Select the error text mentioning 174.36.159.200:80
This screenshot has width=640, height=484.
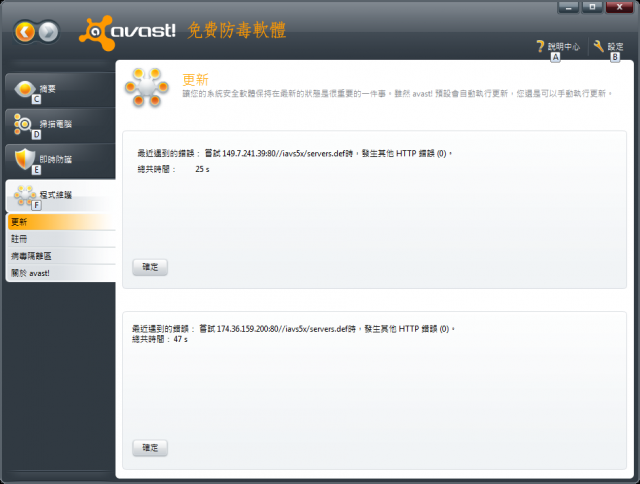tap(293, 329)
